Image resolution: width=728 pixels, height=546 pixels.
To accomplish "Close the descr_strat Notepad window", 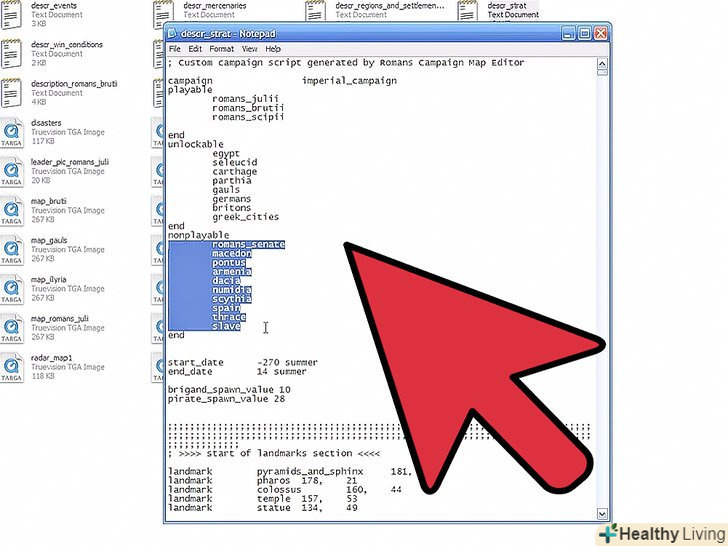I will click(601, 33).
